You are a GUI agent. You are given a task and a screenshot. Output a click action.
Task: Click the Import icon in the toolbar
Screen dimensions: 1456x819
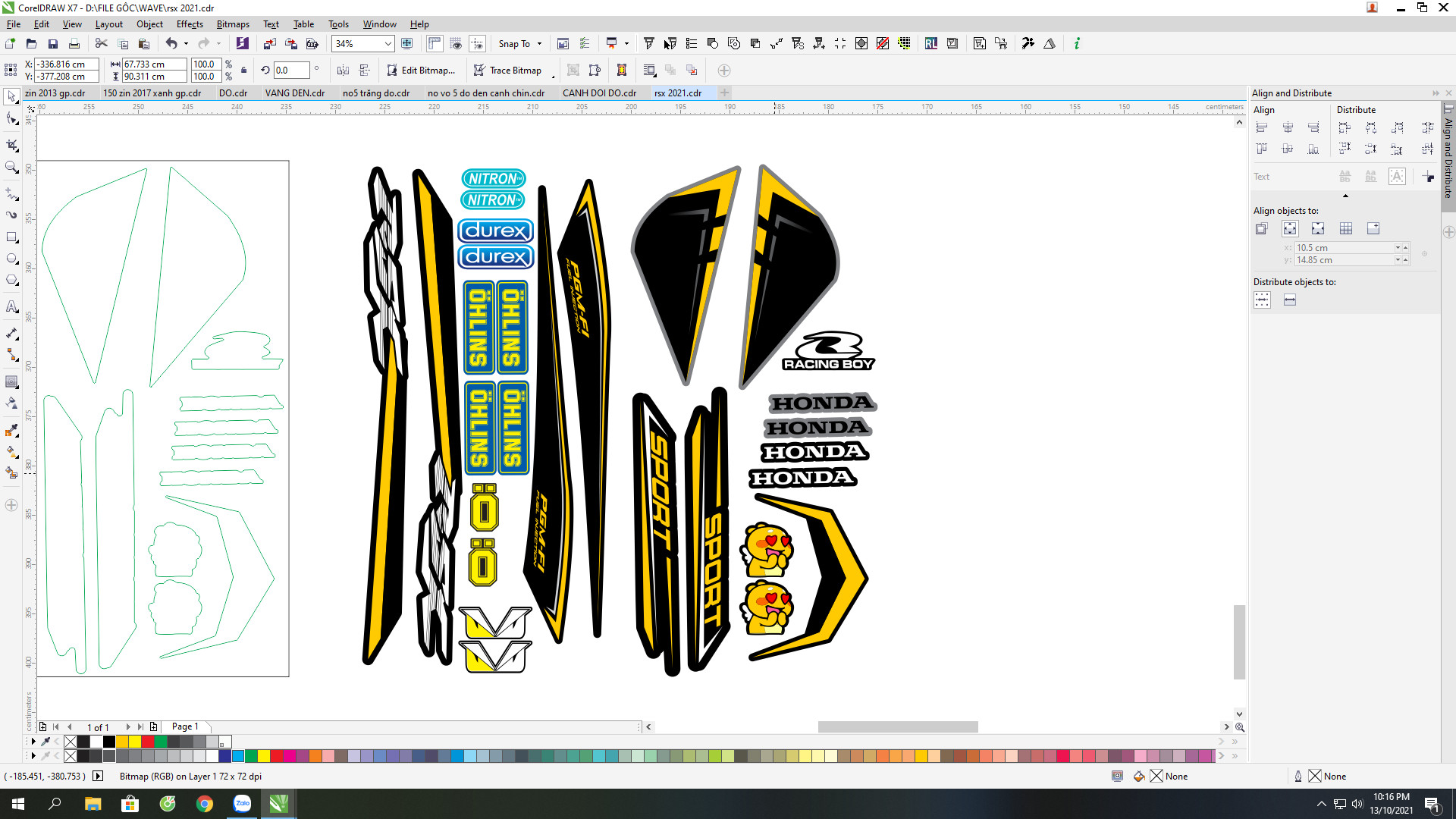pos(269,44)
